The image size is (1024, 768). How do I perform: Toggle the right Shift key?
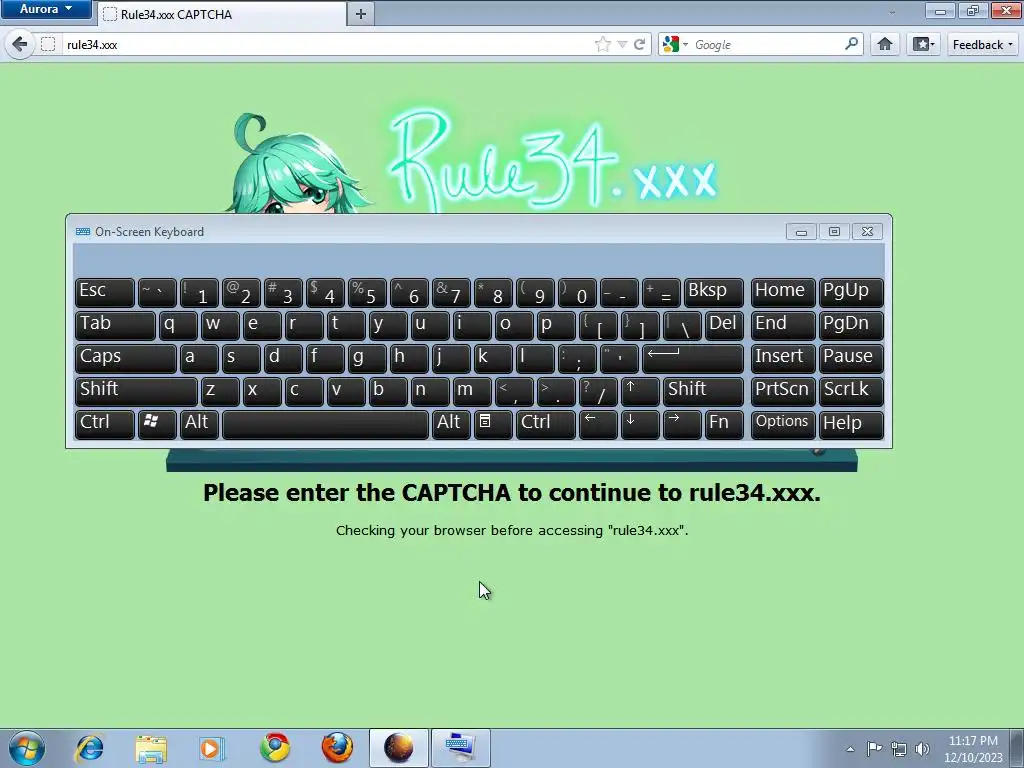click(703, 391)
